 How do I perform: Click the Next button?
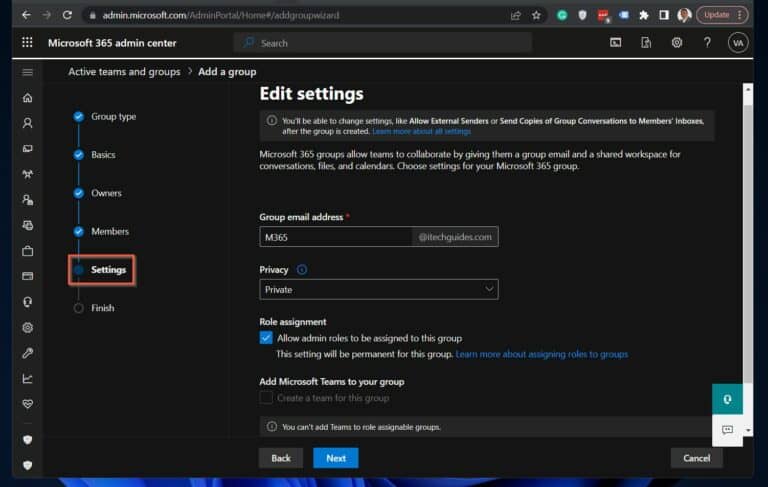tap(336, 458)
